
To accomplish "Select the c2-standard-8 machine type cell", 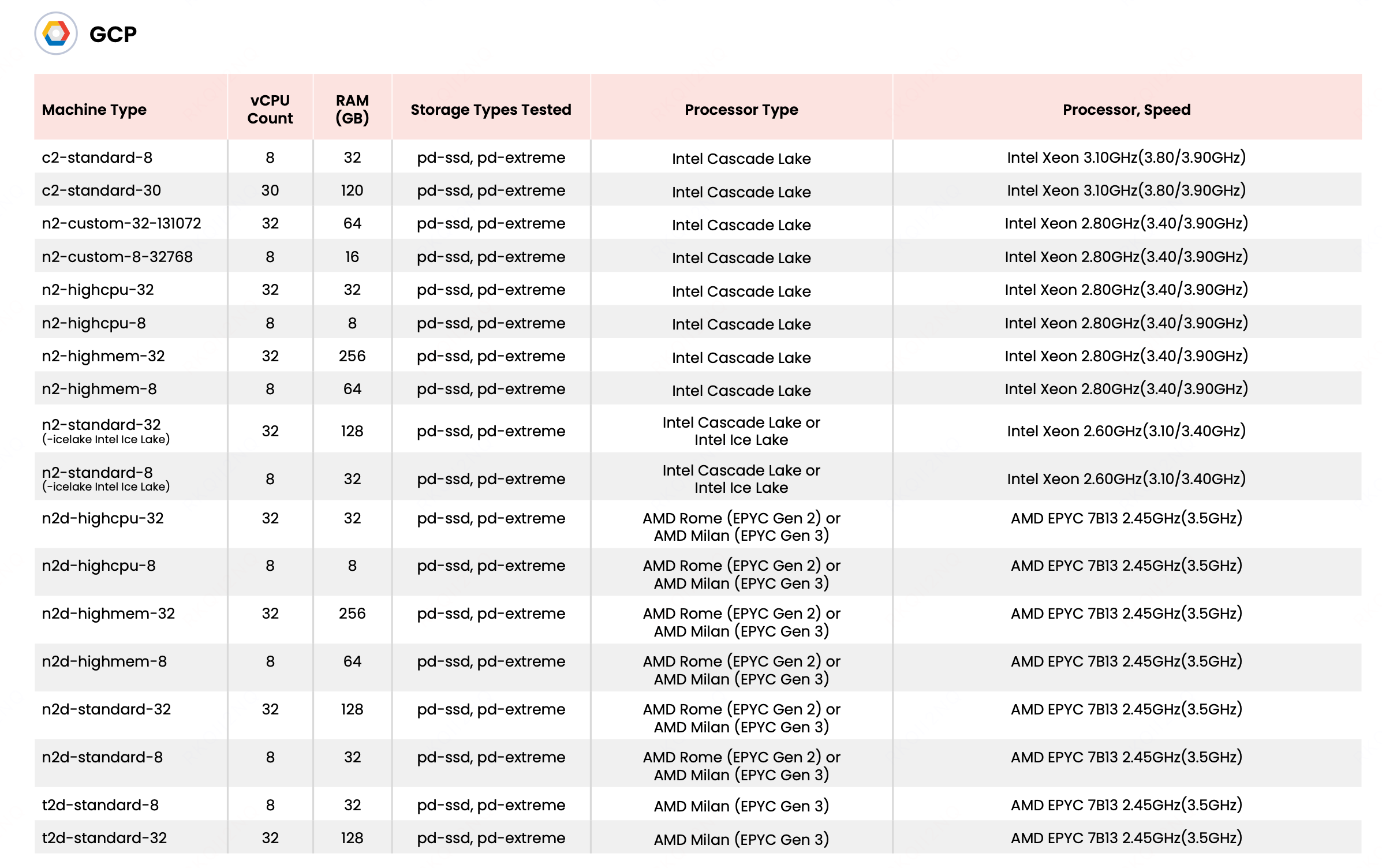I will coord(97,158).
